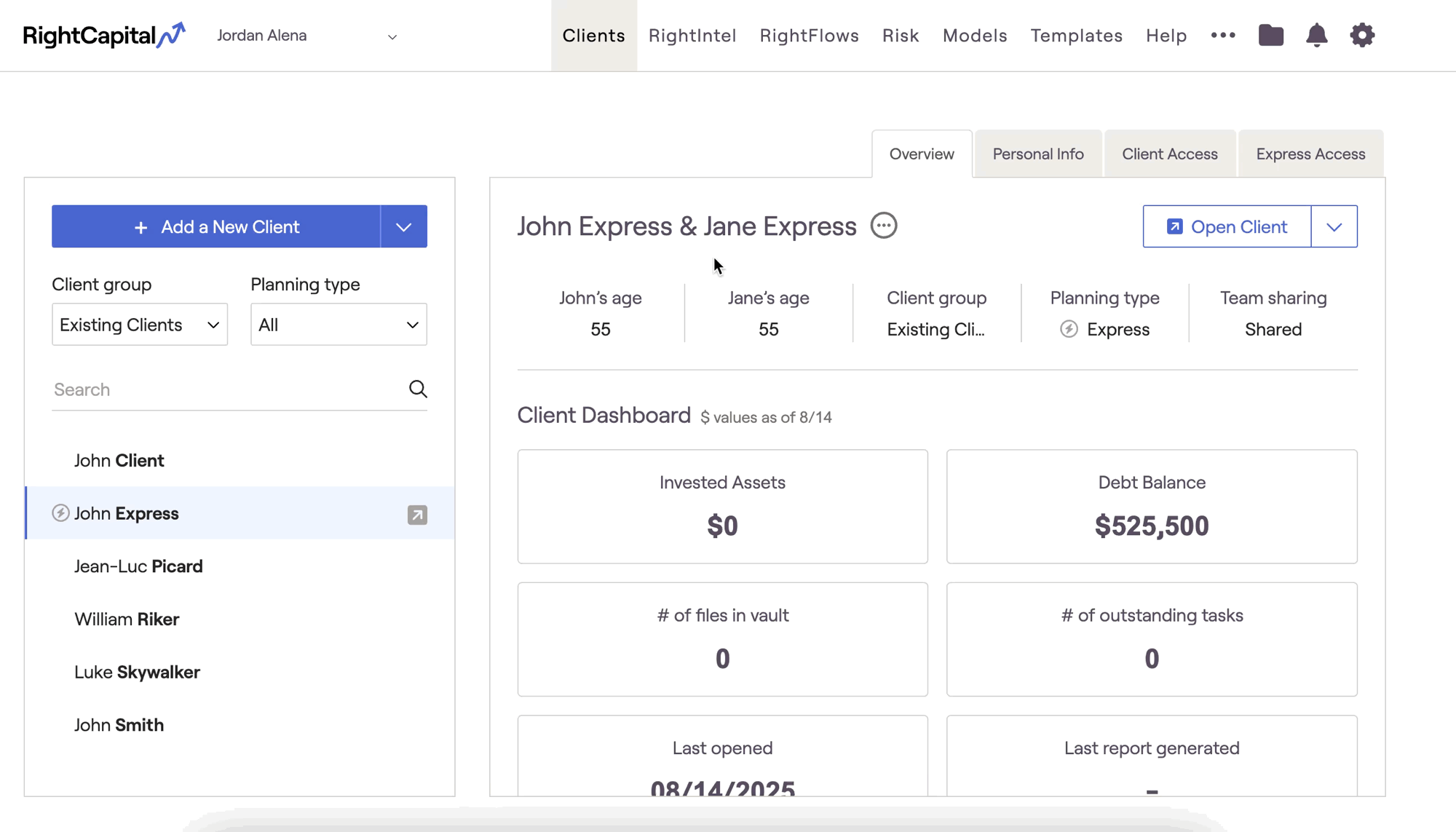This screenshot has height=832, width=1456.
Task: Click Add a New Client button
Action: [216, 226]
